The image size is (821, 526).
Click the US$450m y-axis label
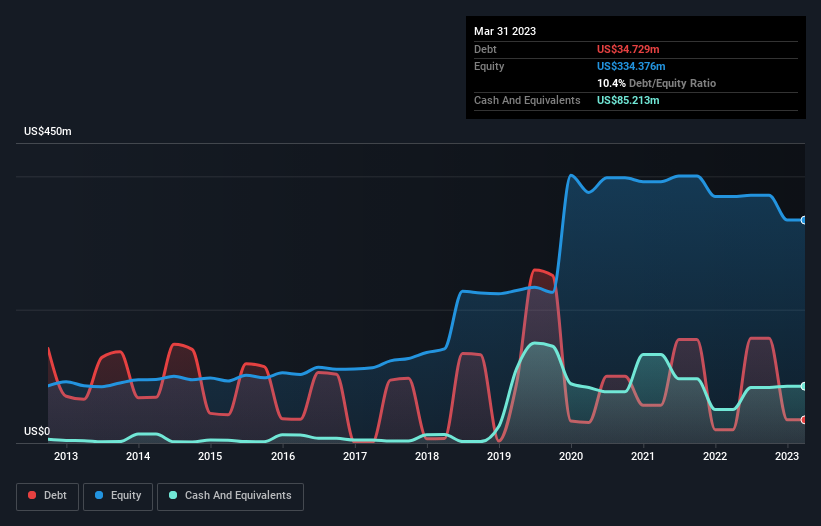pos(48,131)
